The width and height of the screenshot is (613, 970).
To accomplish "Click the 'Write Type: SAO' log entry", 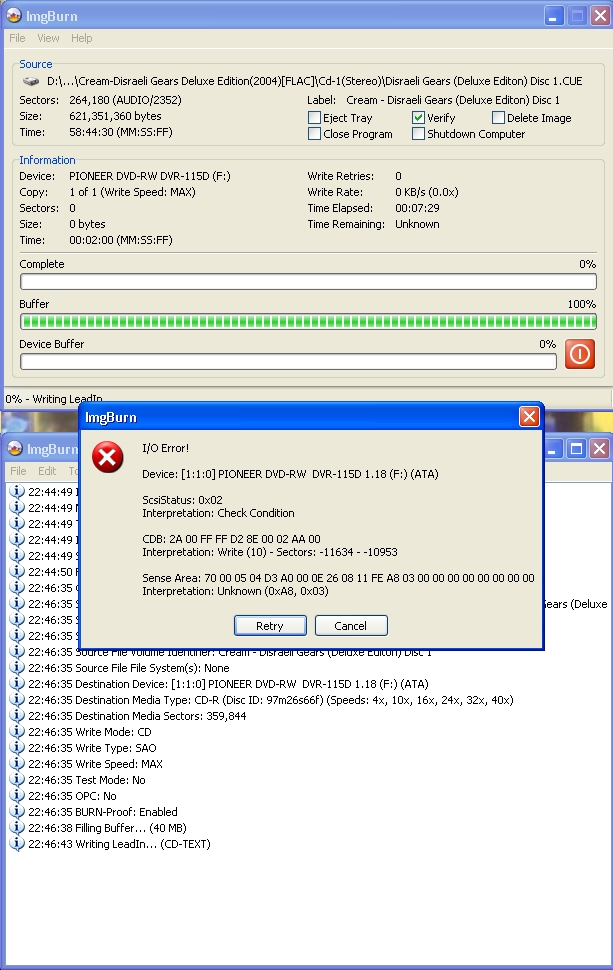I will (x=92, y=748).
